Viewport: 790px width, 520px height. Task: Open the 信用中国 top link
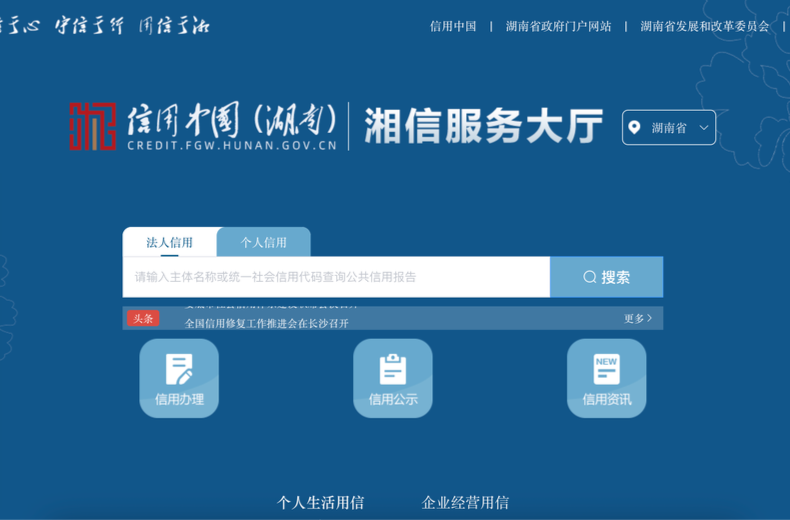tap(453, 26)
